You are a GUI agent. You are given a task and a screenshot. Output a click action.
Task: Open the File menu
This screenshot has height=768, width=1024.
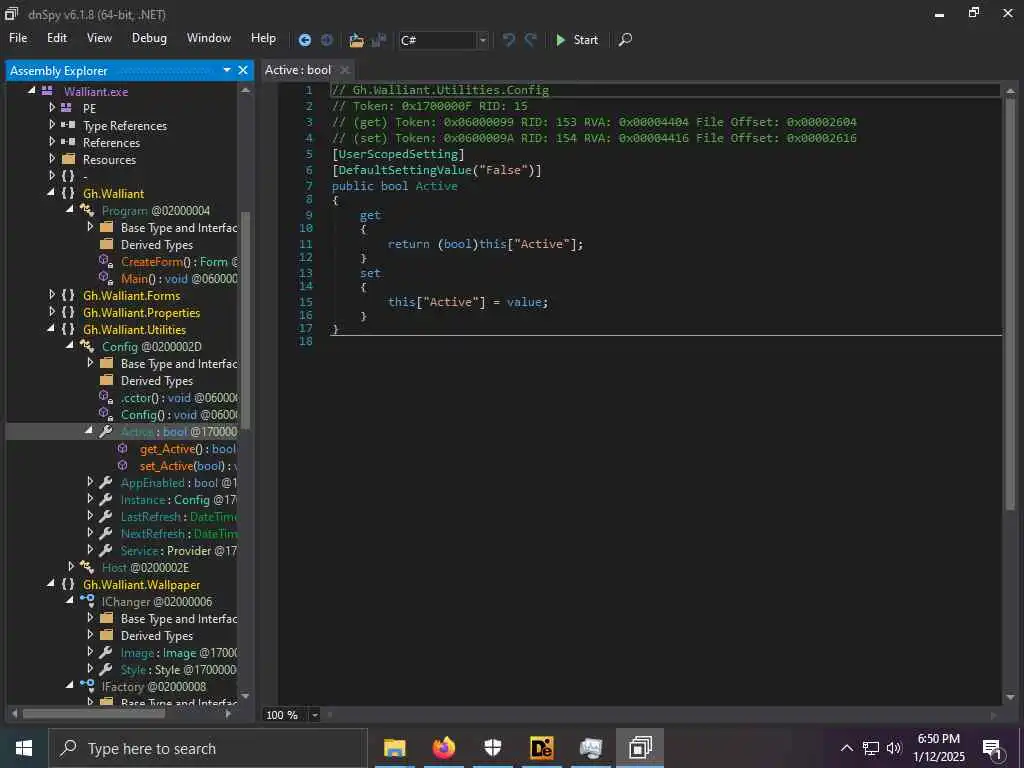(x=18, y=38)
